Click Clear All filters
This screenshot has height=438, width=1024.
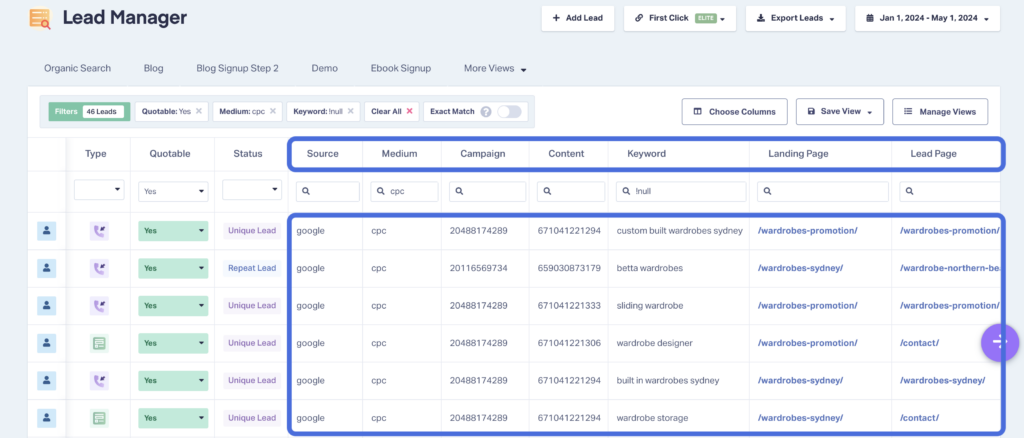392,112
